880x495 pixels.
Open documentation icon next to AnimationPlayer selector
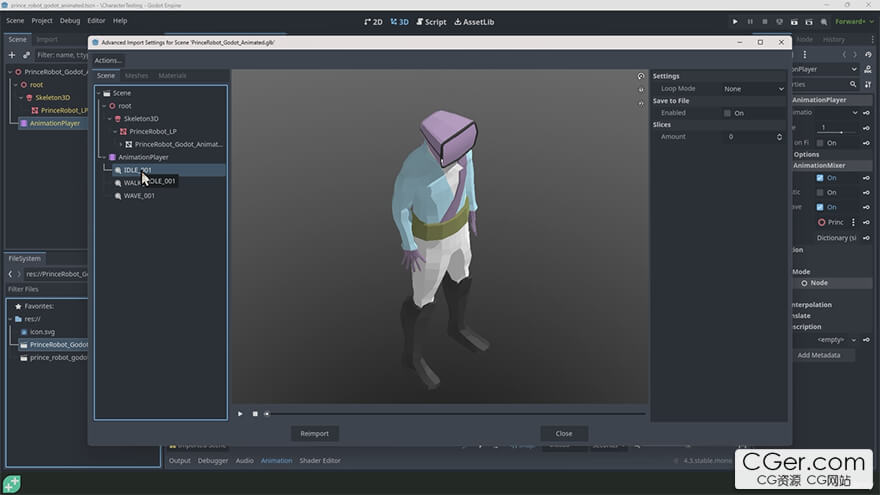coord(868,69)
